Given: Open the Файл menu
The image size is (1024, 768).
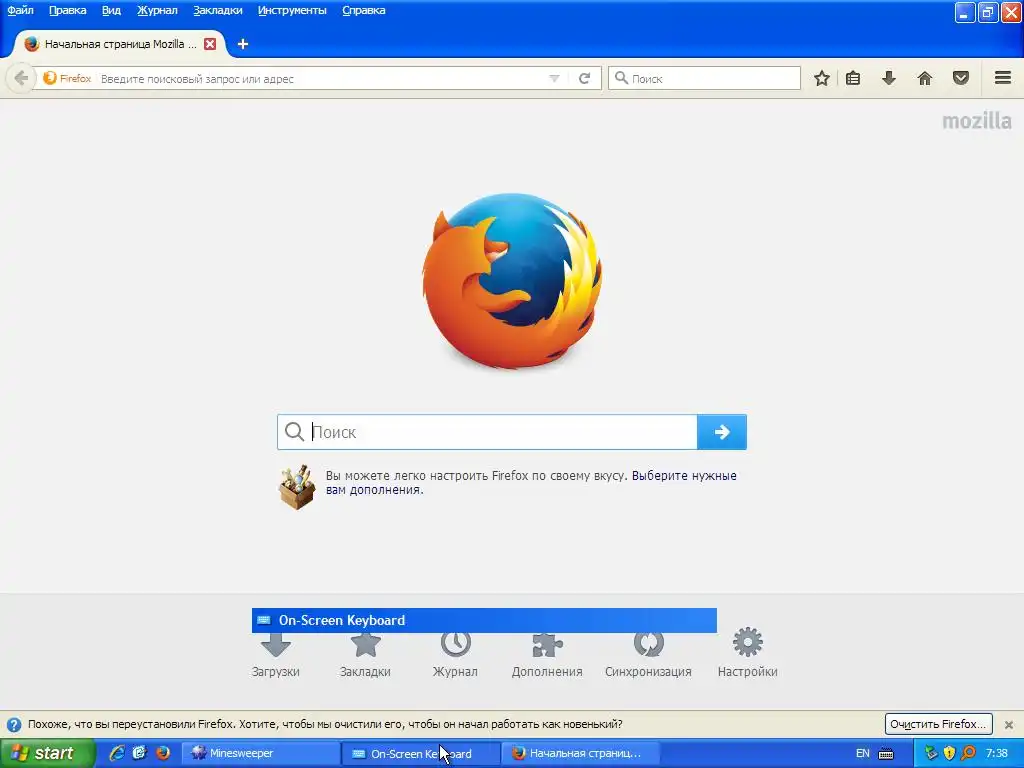Looking at the screenshot, I should point(20,10).
